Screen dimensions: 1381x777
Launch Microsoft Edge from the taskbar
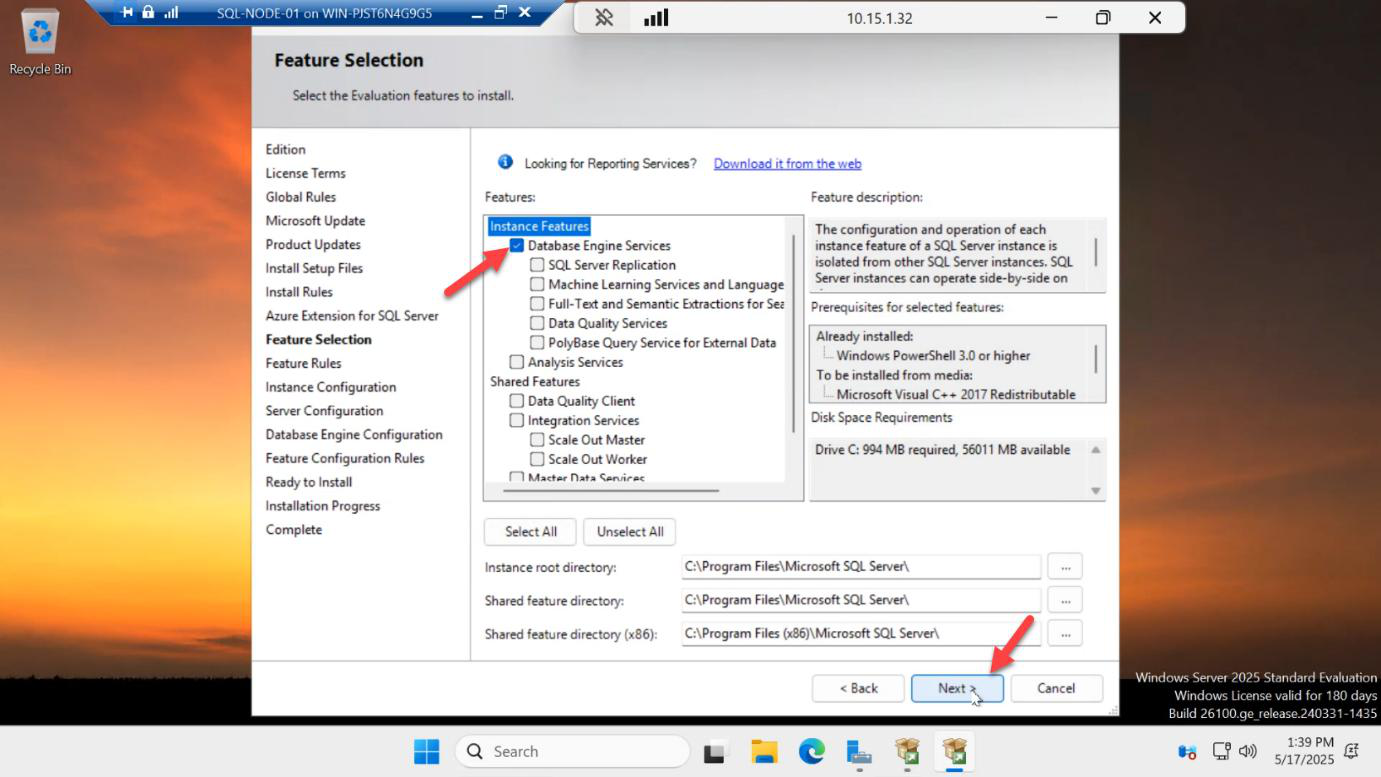pyautogui.click(x=811, y=751)
